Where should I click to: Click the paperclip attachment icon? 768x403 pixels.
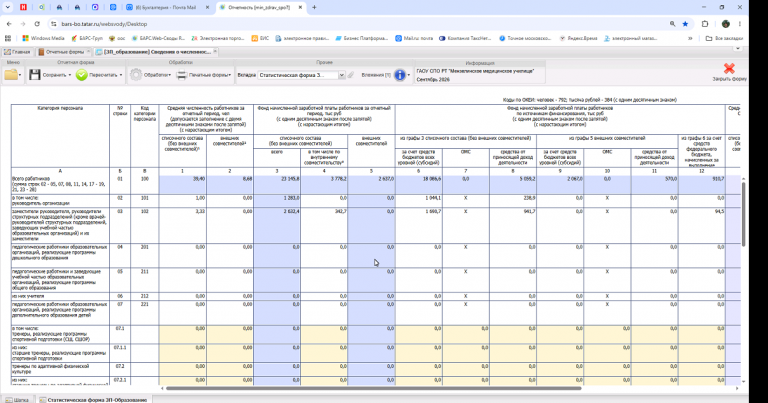(x=351, y=75)
